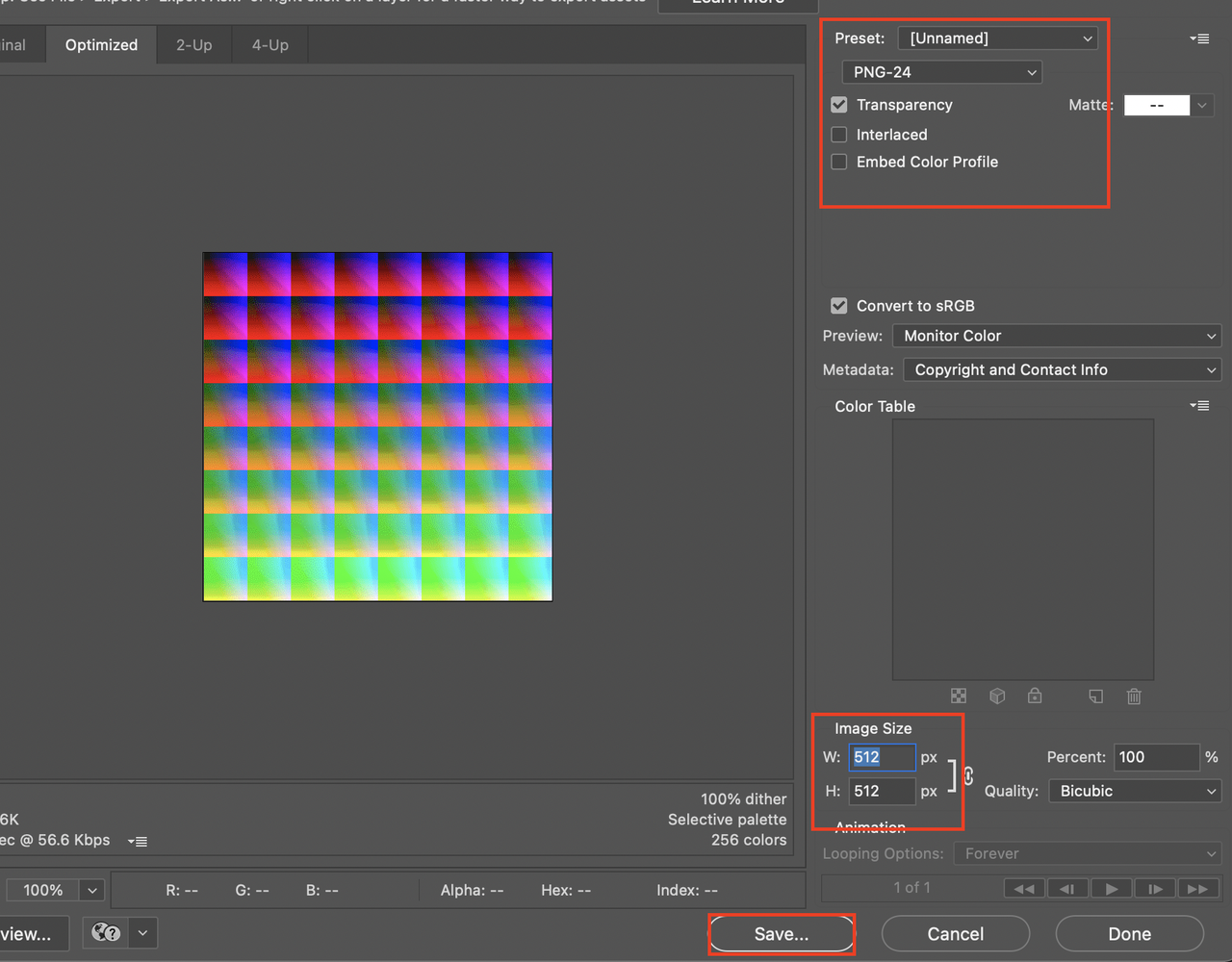1232x962 pixels.
Task: Click the image Height input field
Action: pos(882,791)
